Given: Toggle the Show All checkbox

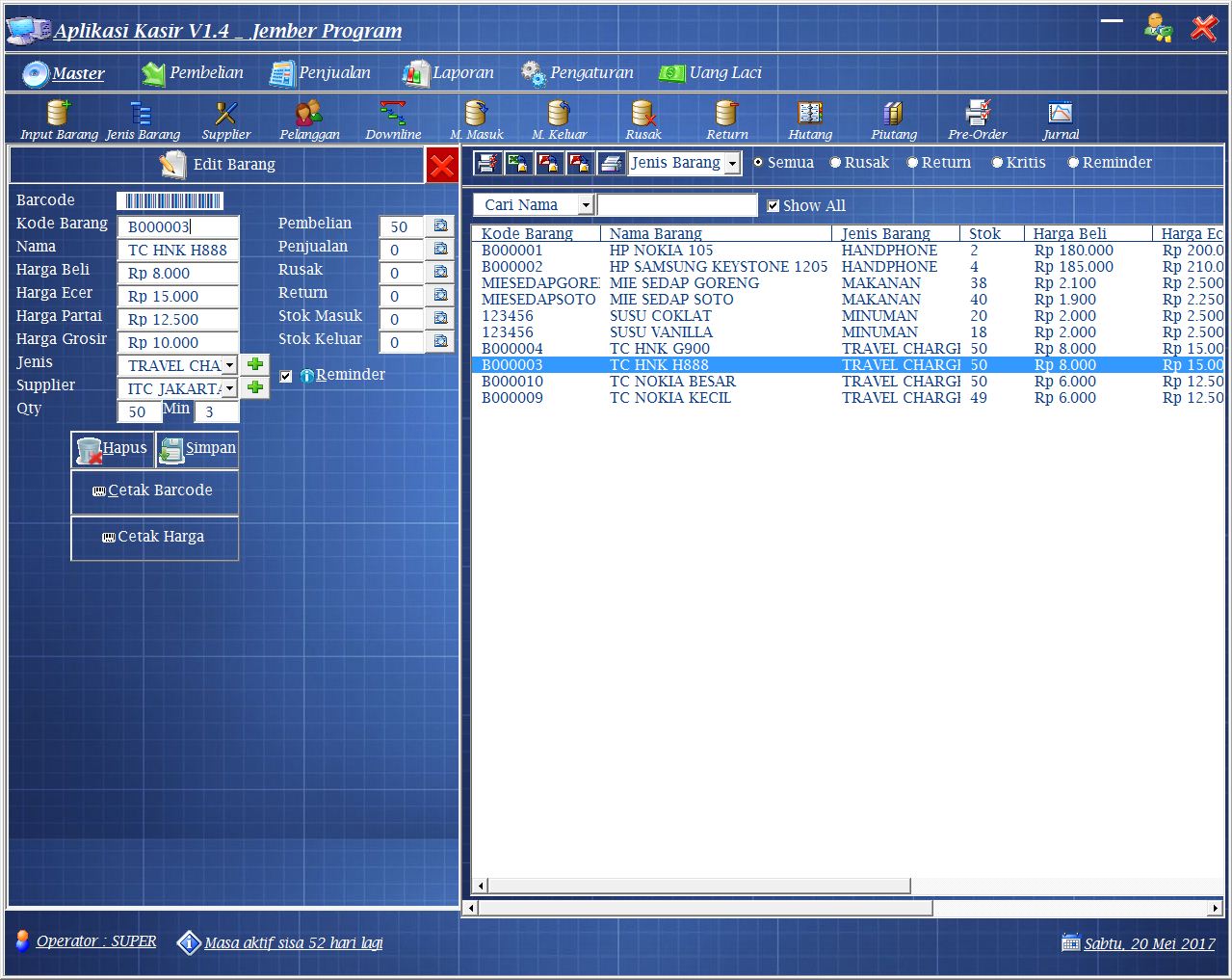Looking at the screenshot, I should click(x=773, y=205).
